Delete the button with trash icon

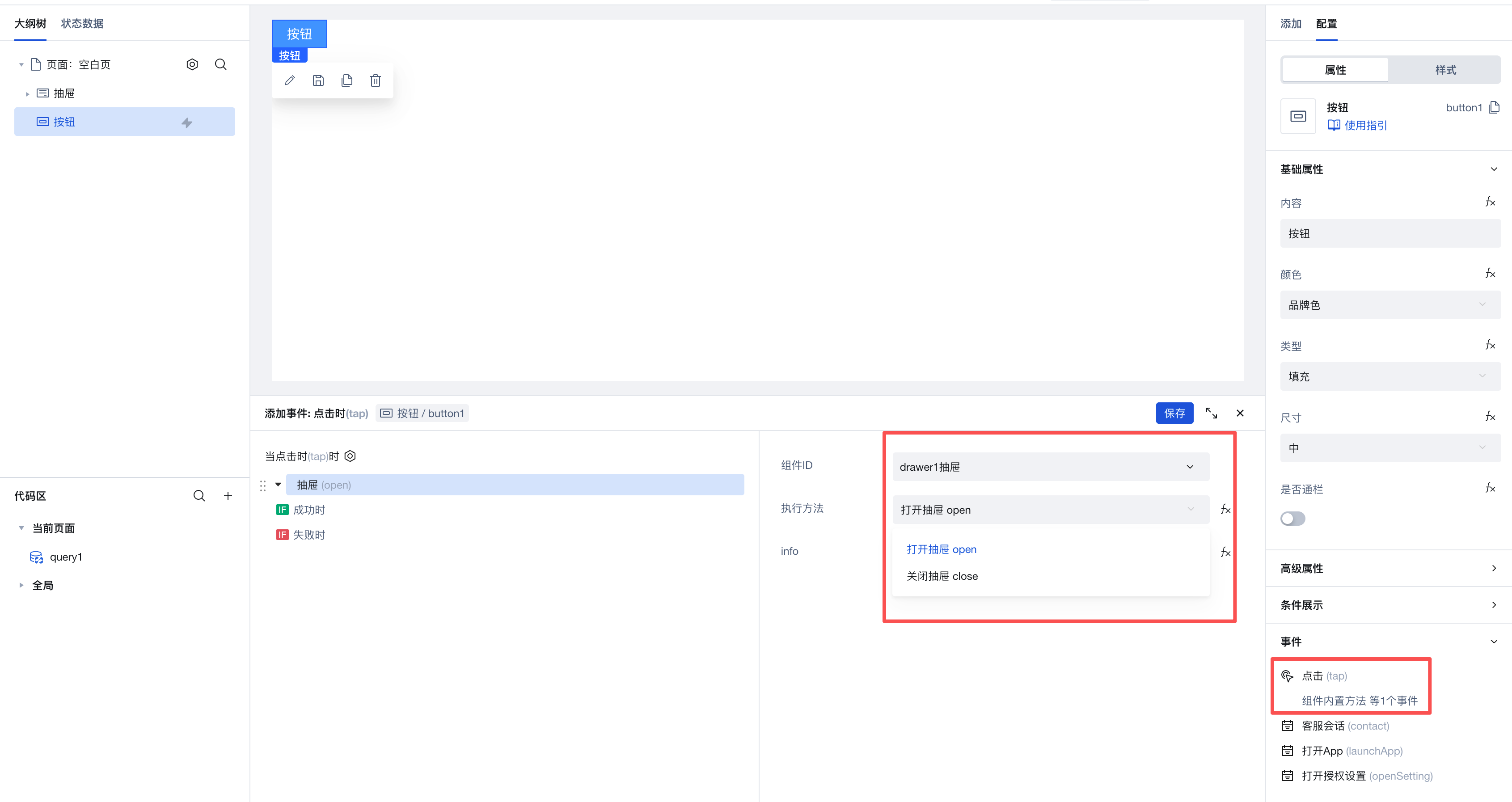pos(376,80)
